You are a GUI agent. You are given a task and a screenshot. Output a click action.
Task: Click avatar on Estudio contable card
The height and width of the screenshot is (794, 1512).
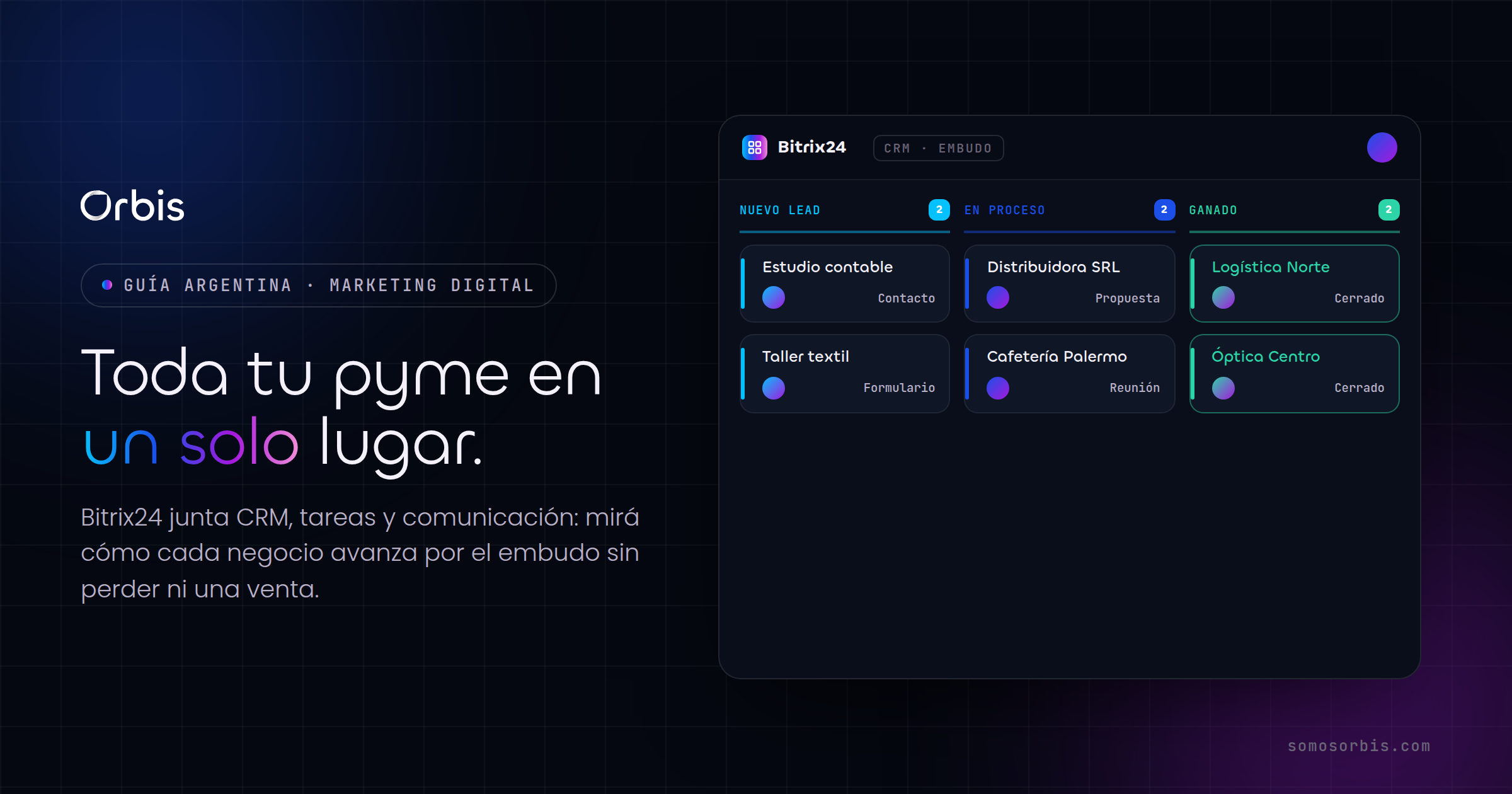click(x=773, y=297)
